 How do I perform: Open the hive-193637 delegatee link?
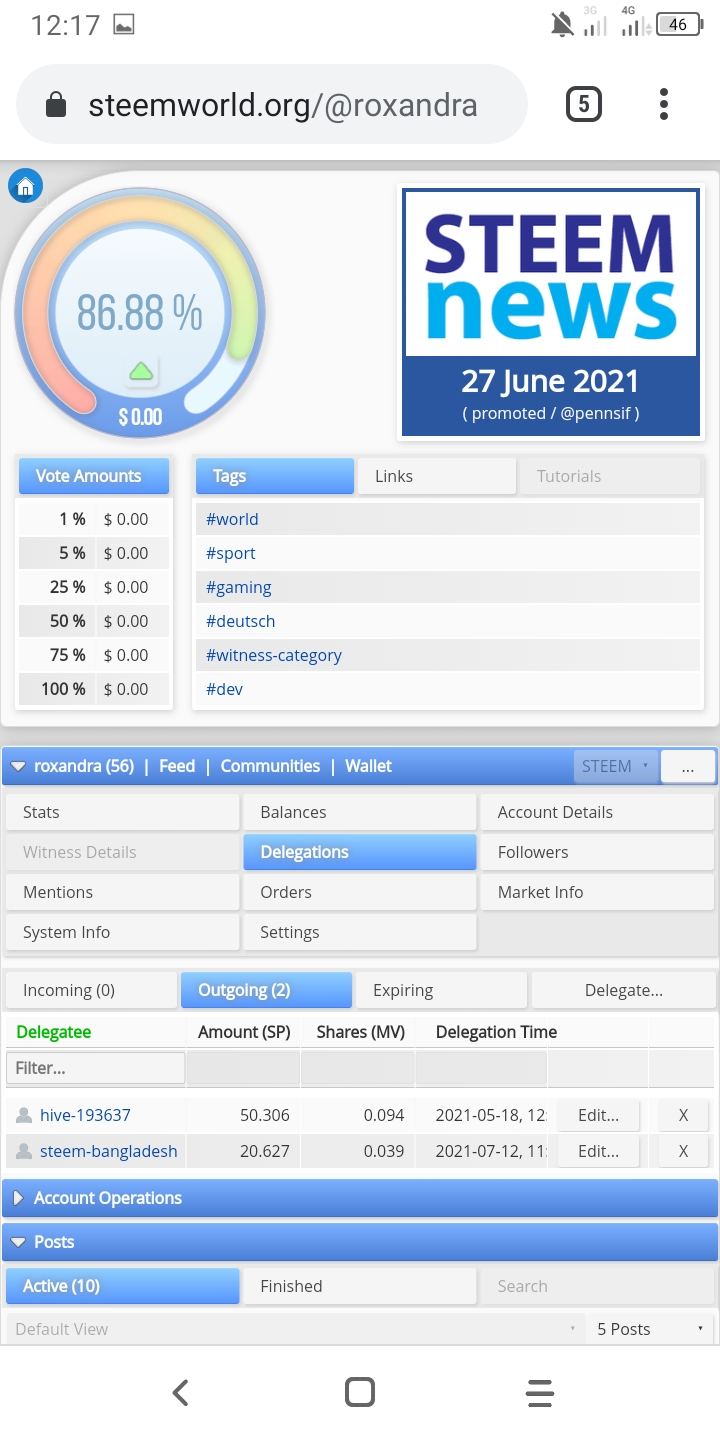tap(85, 1115)
